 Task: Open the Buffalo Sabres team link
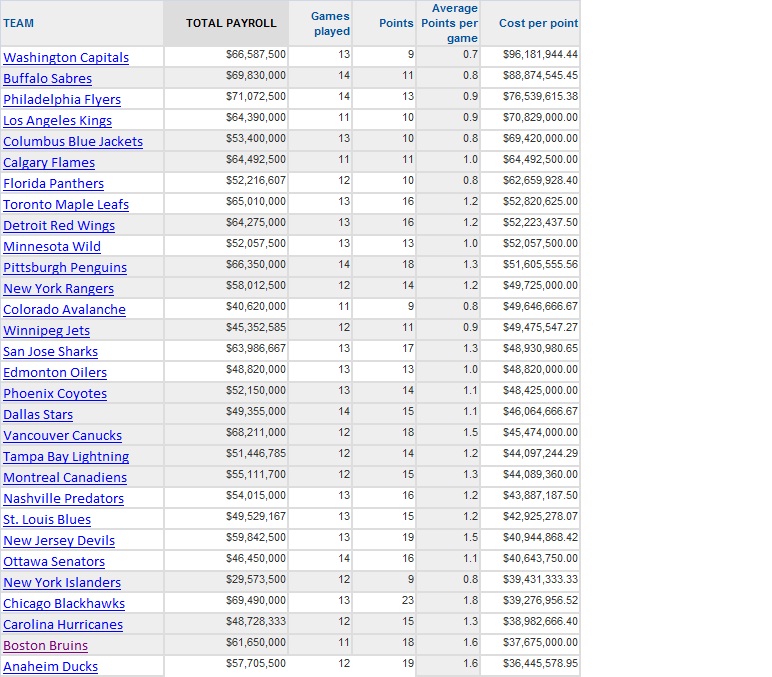click(x=47, y=79)
